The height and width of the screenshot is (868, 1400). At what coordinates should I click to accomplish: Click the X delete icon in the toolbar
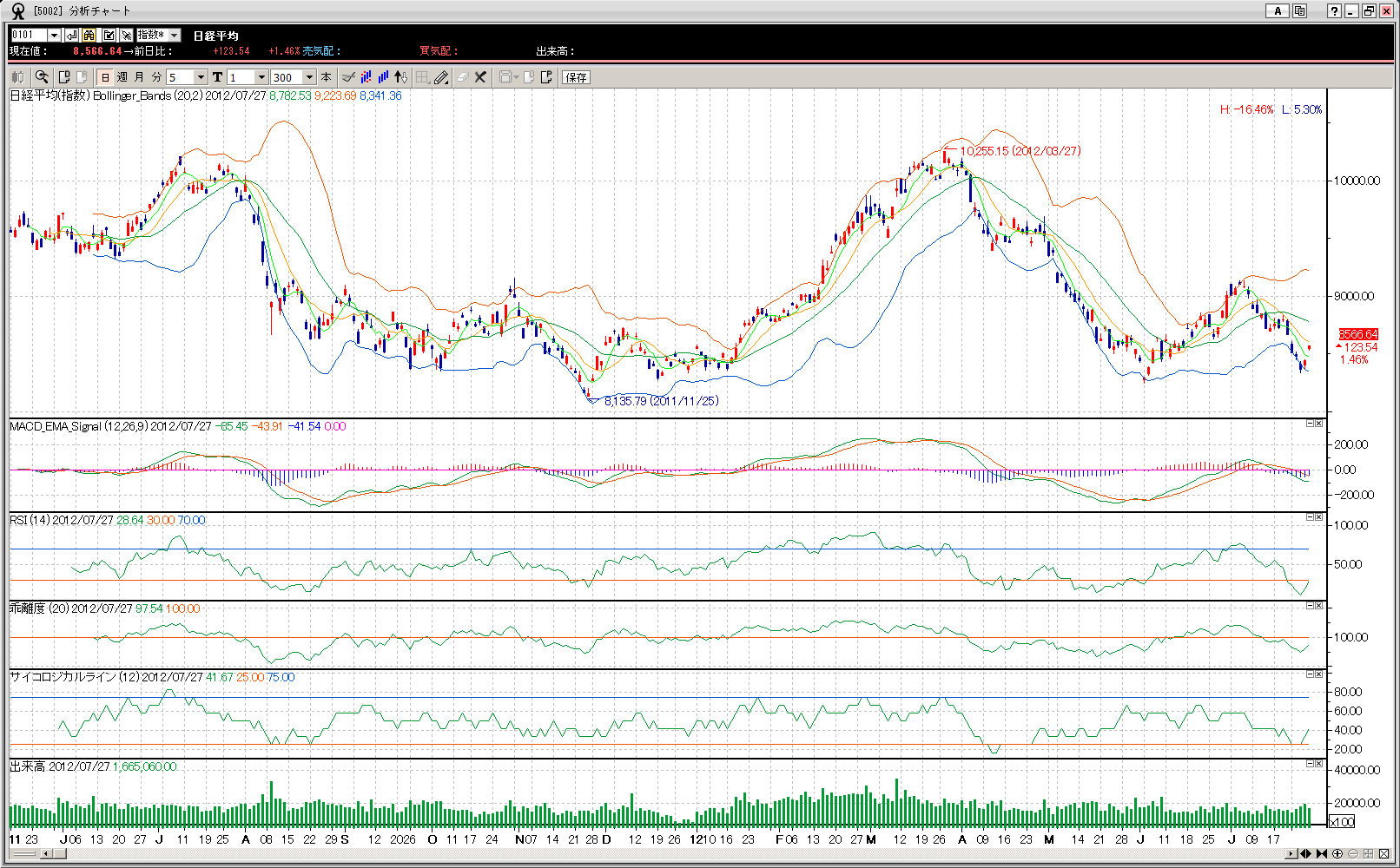coord(480,77)
